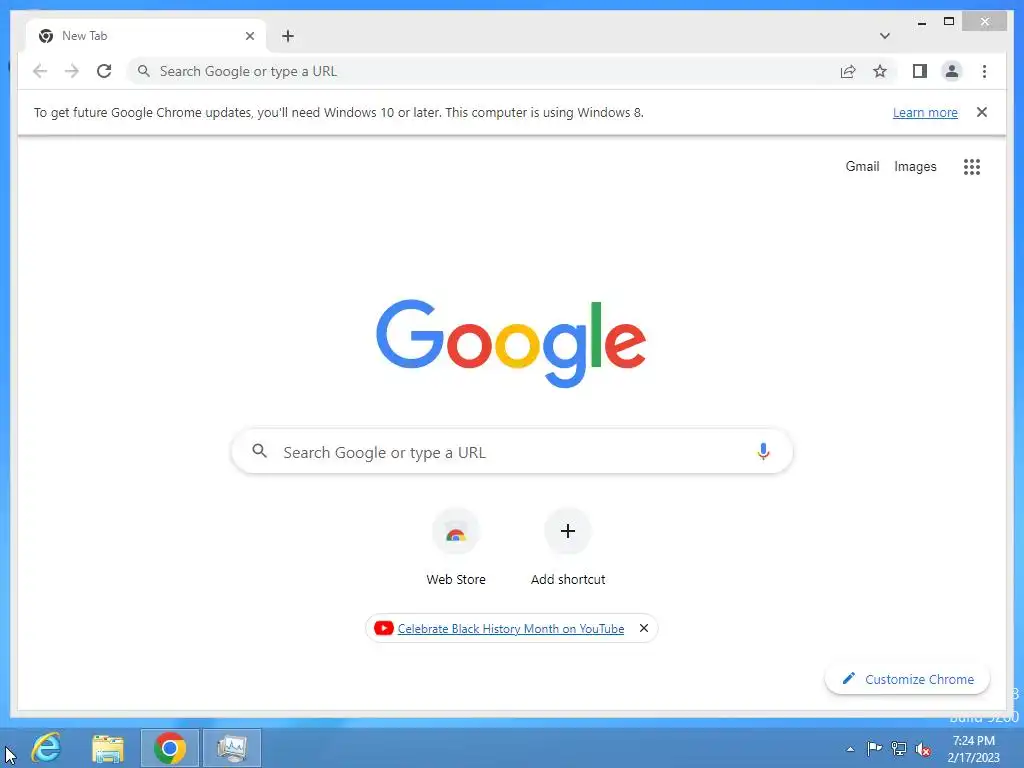Open the Web Store shortcut

coord(456,548)
